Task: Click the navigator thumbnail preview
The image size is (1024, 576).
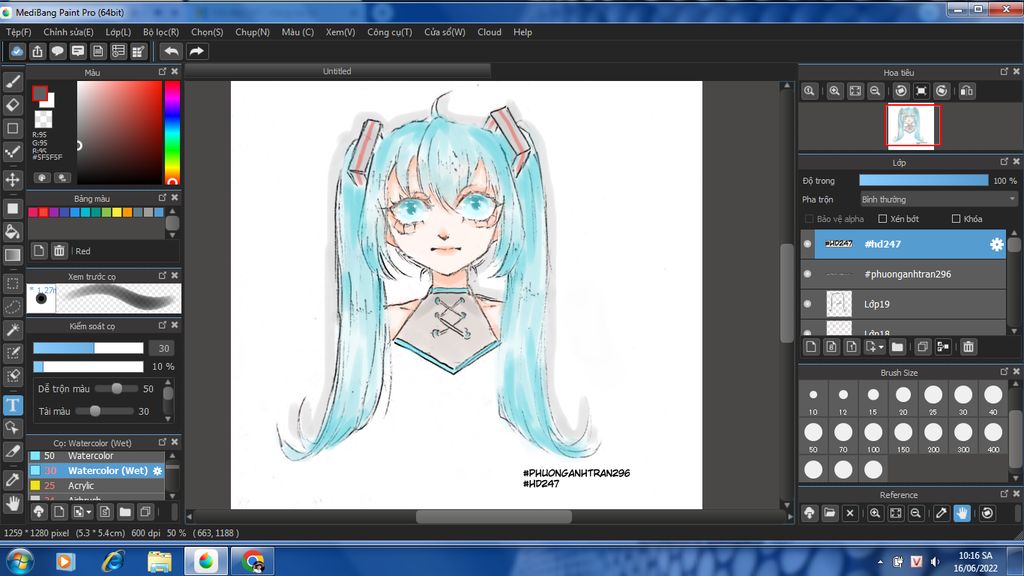Action: pyautogui.click(x=912, y=125)
